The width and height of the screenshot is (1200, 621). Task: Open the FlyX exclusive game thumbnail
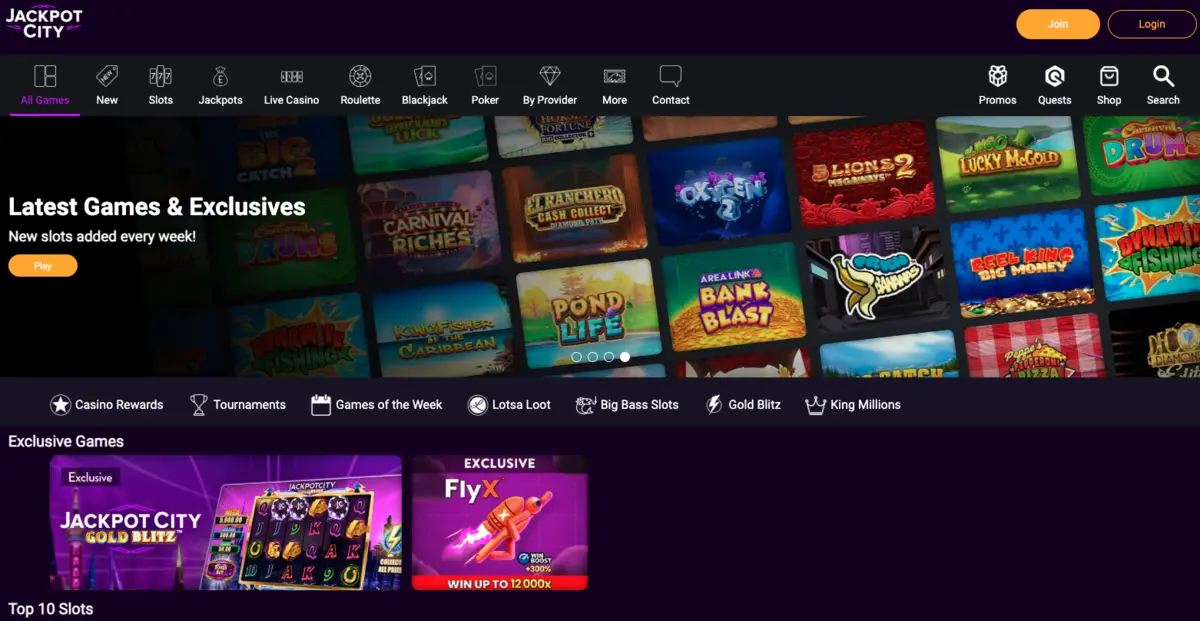[500, 523]
